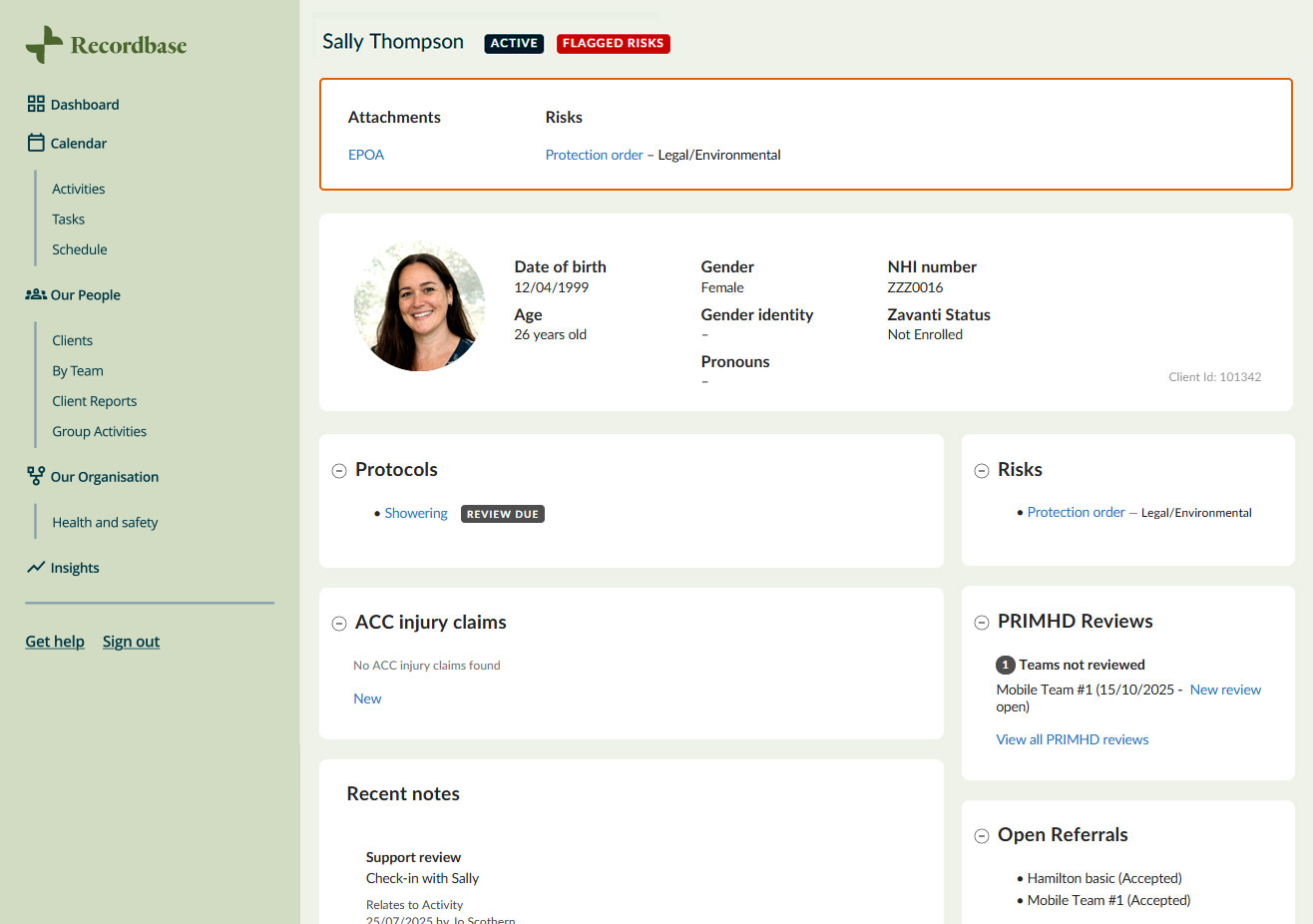The width and height of the screenshot is (1313, 924).
Task: Click Sally Thompson's profile photo
Action: coord(420,306)
